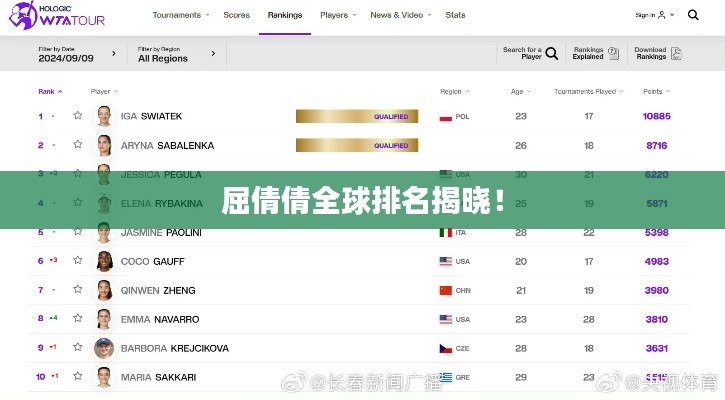Screen dimensions: 725x400
Task: Open Jasmine Paolini's player page
Action: [x=161, y=233]
